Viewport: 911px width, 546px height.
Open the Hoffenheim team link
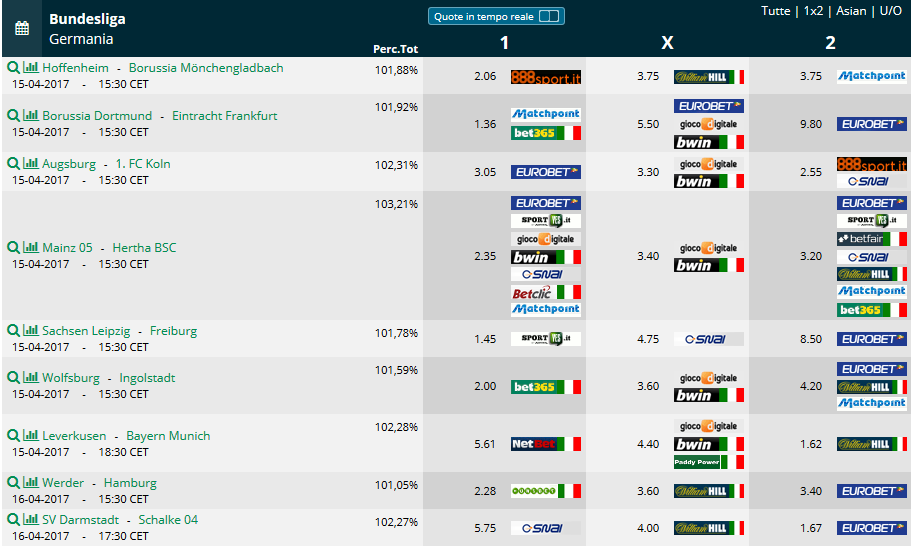click(x=75, y=68)
